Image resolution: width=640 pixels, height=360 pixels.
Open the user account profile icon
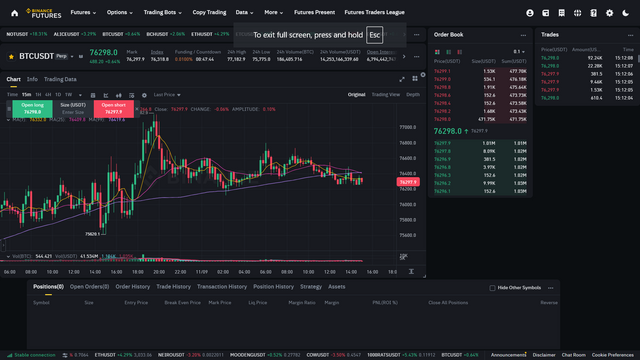pyautogui.click(x=530, y=13)
